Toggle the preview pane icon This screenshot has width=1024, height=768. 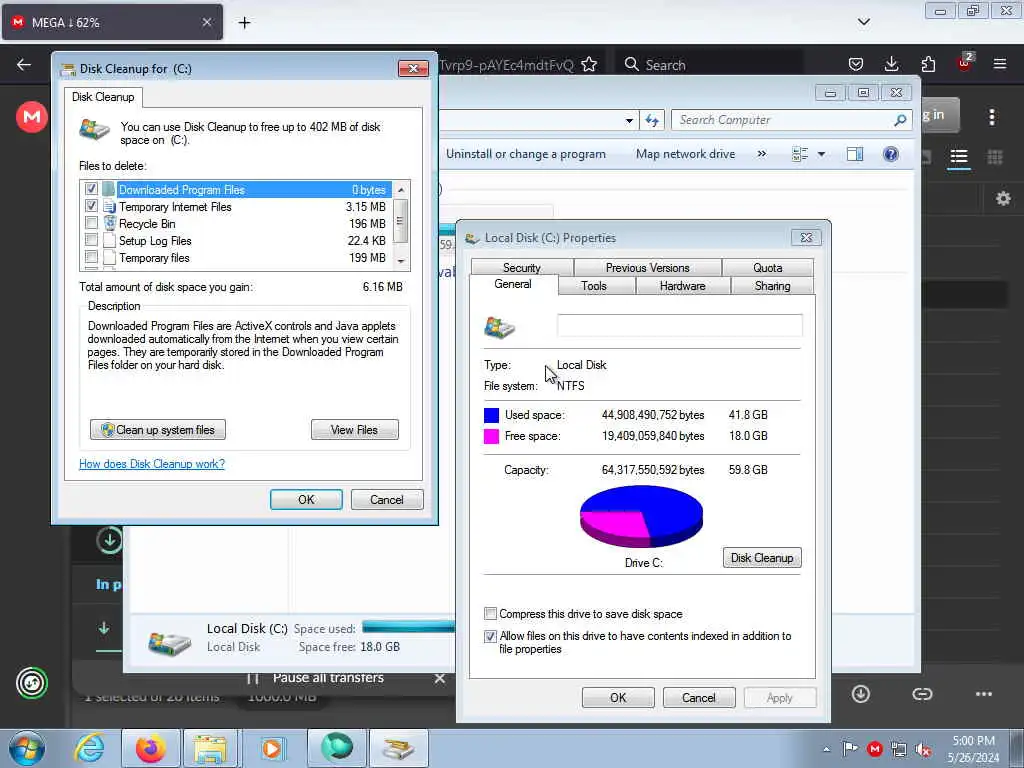pyautogui.click(x=855, y=154)
